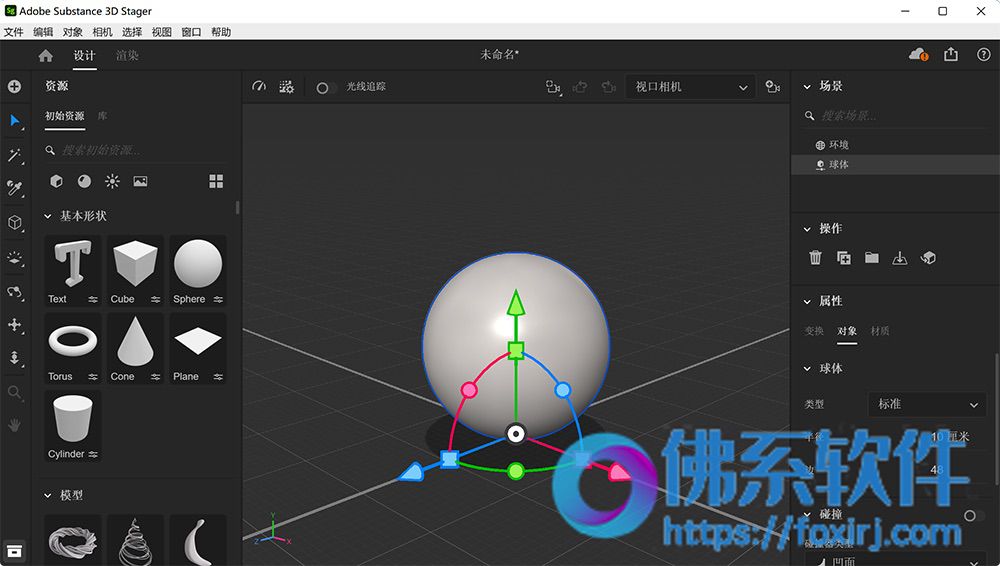The image size is (1000, 566).
Task: Open the 类型 标准 dropdown
Action: click(927, 404)
